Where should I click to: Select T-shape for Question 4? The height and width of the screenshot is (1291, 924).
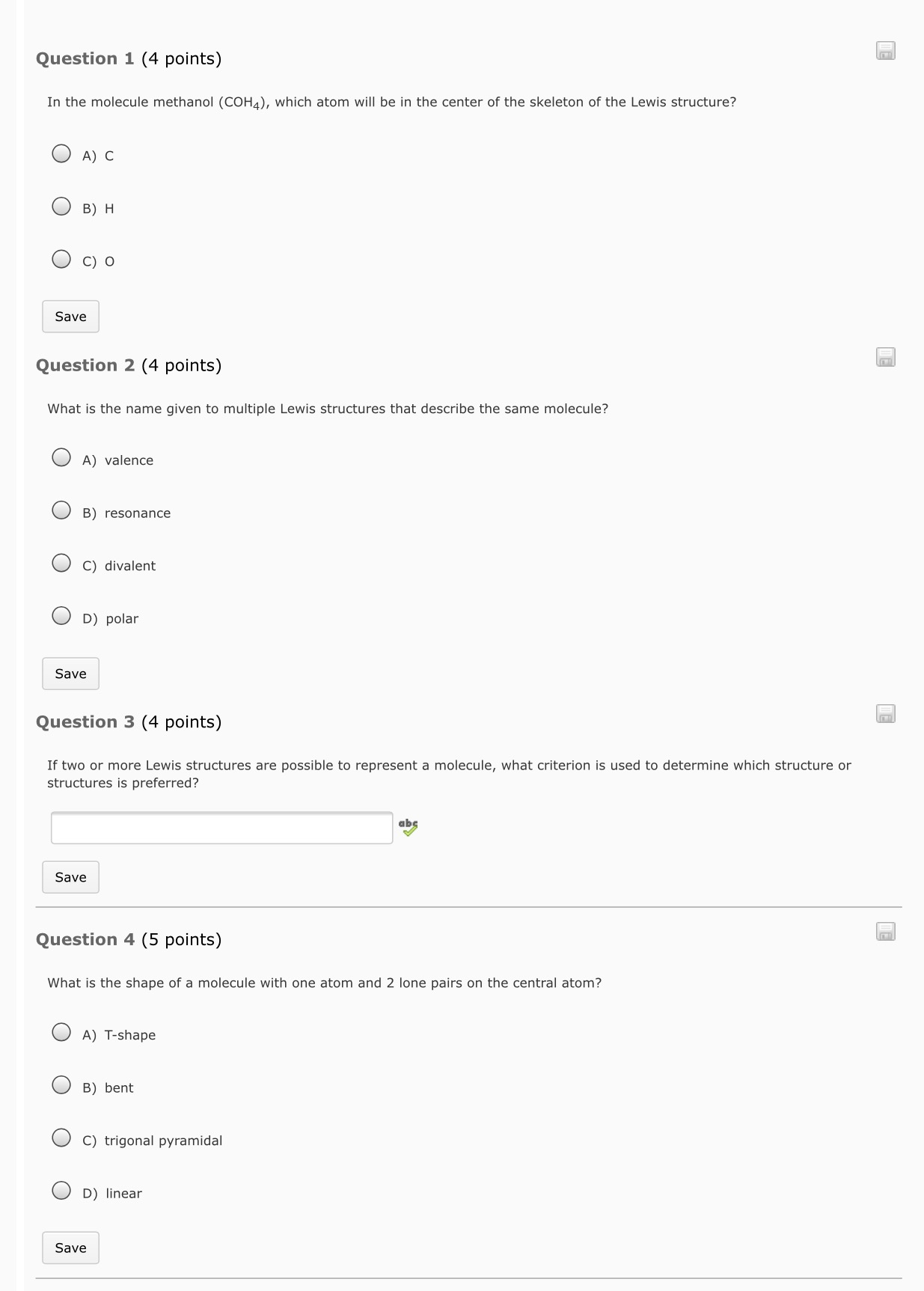(61, 1032)
